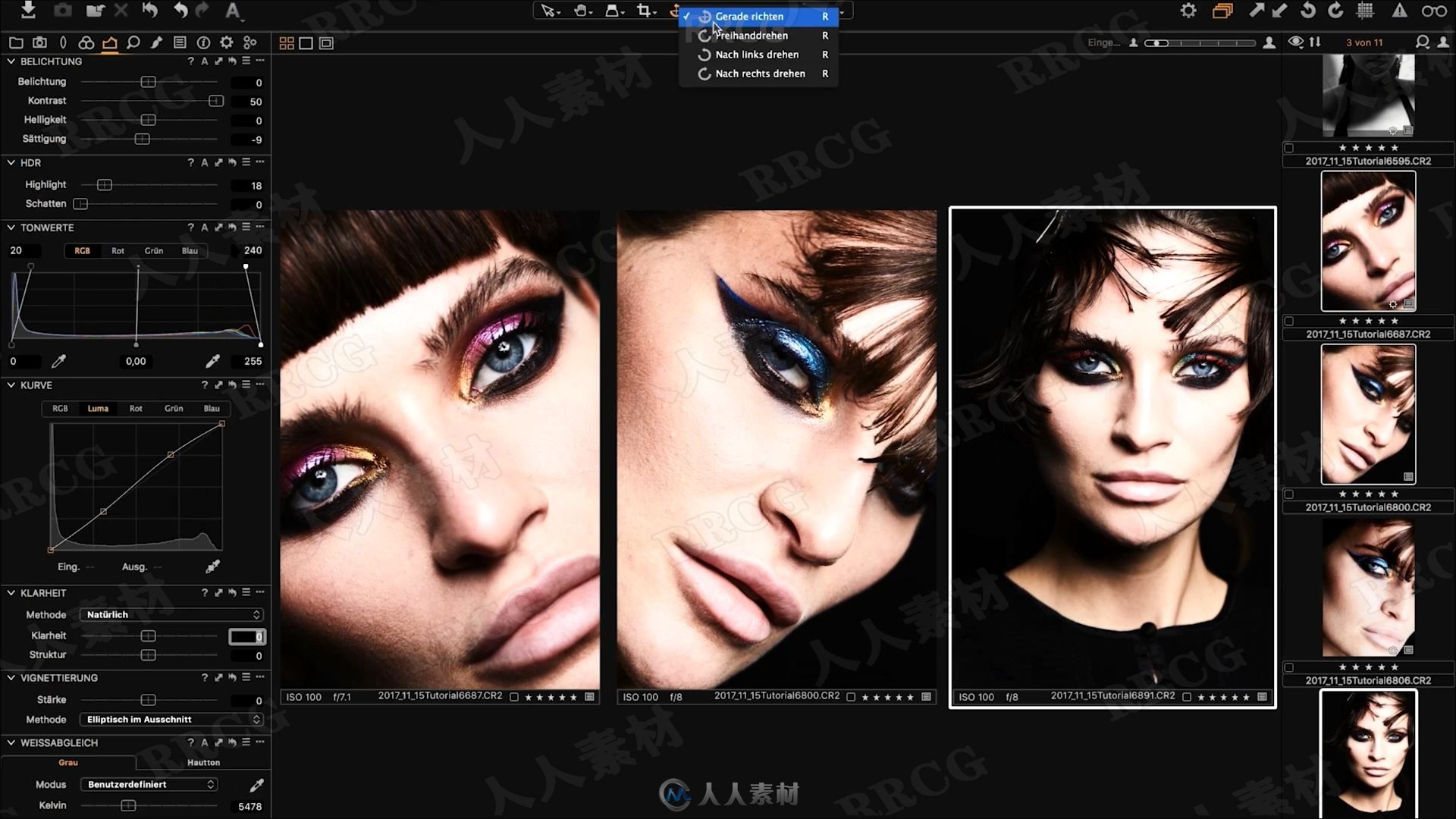1456x819 pixels.
Task: Expand the WEISSABGLEICH section
Action: coord(9,742)
